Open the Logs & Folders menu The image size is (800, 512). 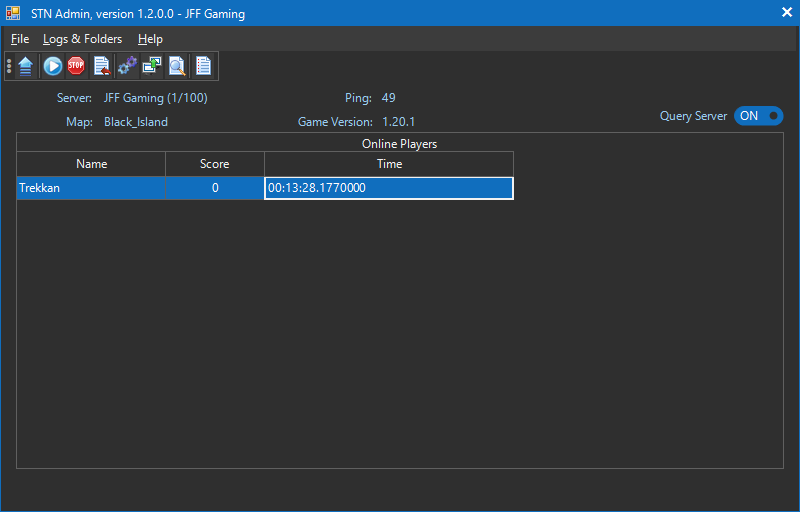tap(82, 39)
